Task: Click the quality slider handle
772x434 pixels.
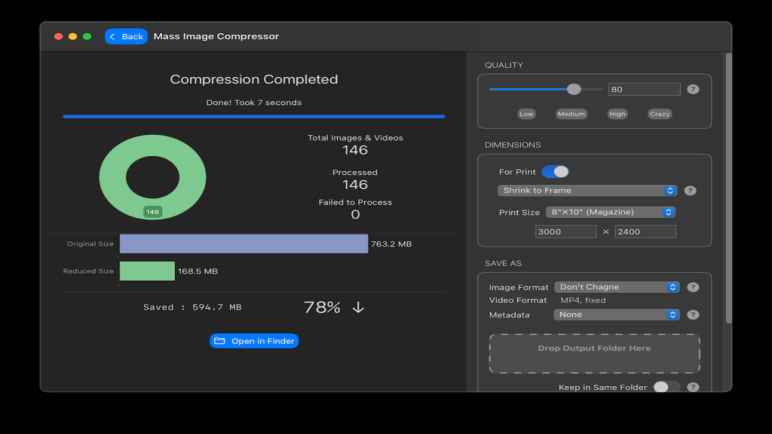Action: tap(574, 89)
